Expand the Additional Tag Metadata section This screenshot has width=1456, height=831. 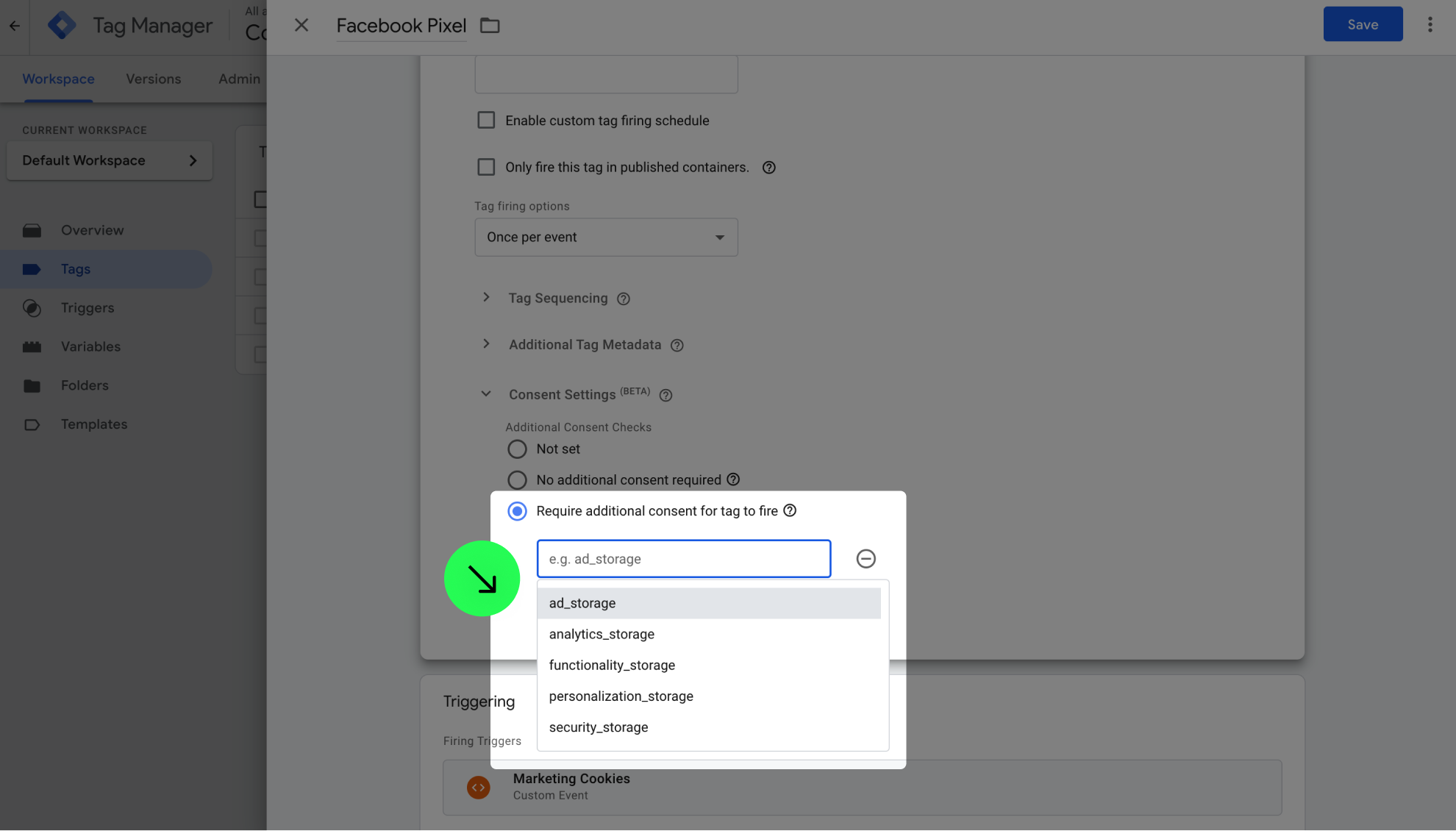(486, 344)
